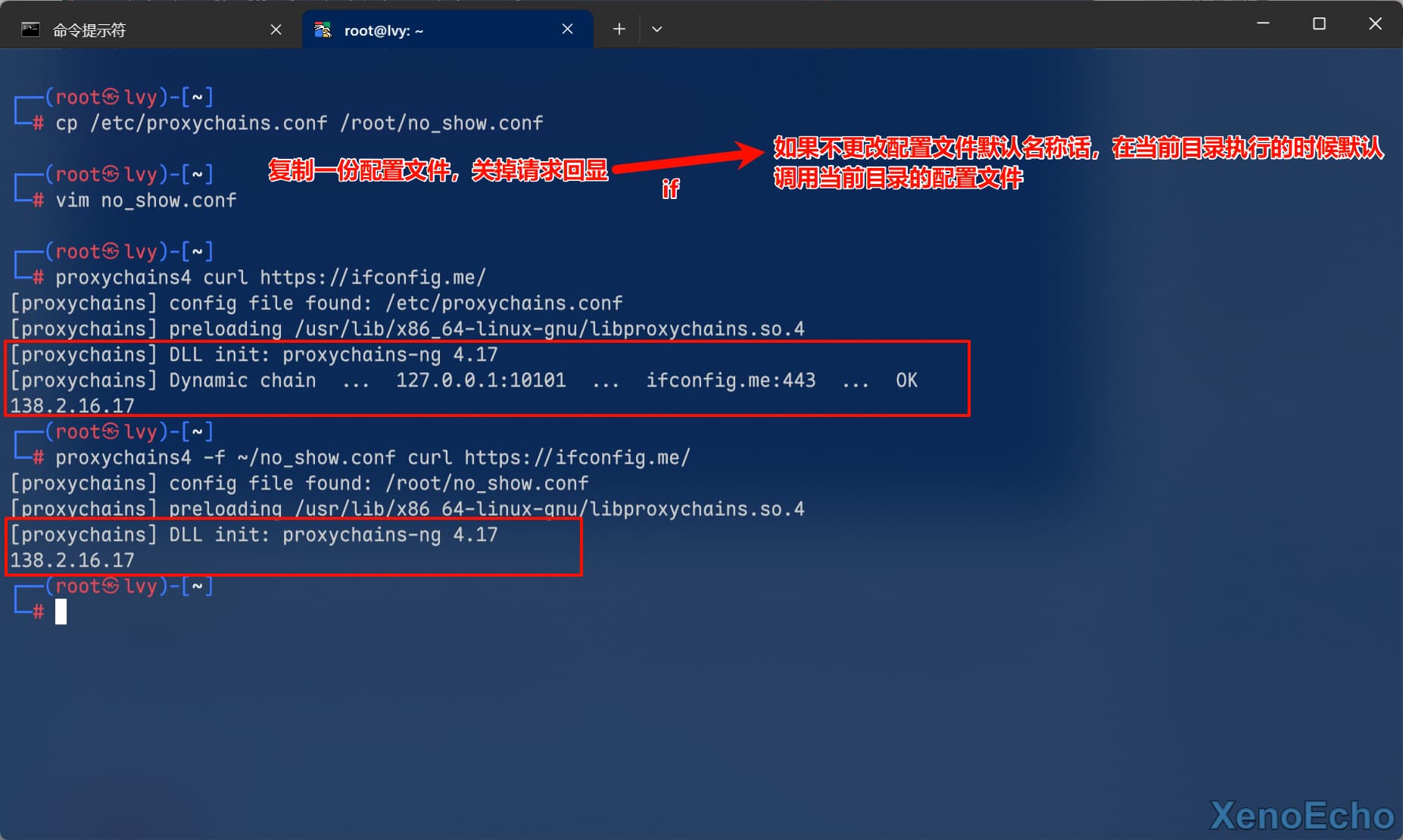Click the XenoEcho watermark
The width and height of the screenshot is (1403, 840).
(x=1302, y=816)
